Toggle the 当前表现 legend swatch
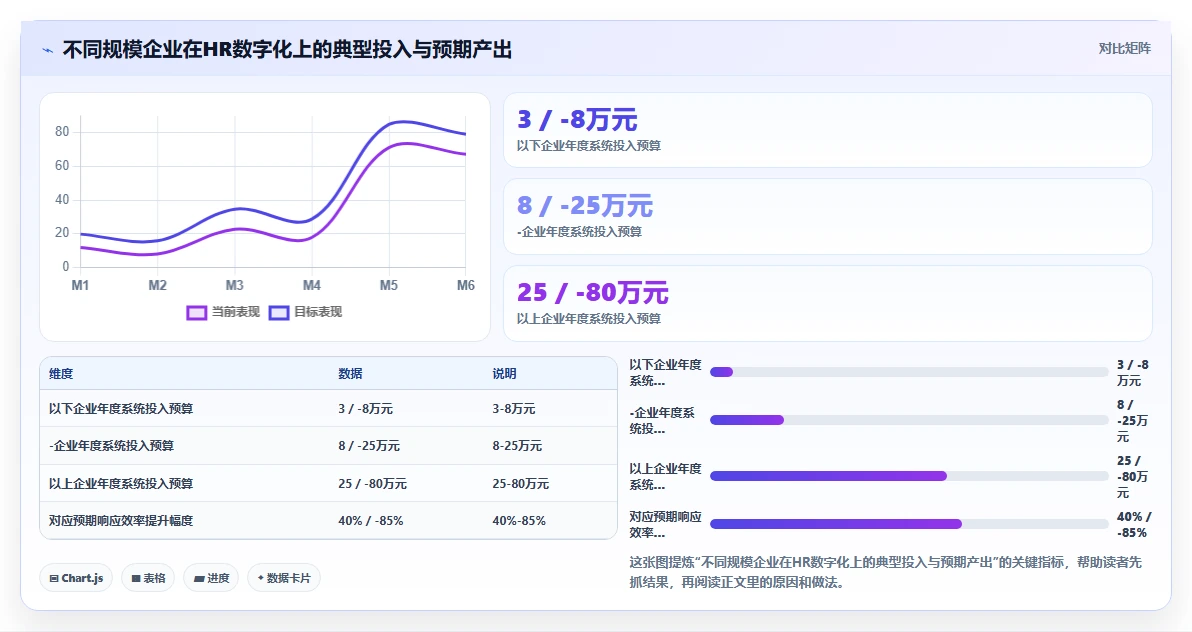Viewport: 1192px width, 632px height. point(196,313)
